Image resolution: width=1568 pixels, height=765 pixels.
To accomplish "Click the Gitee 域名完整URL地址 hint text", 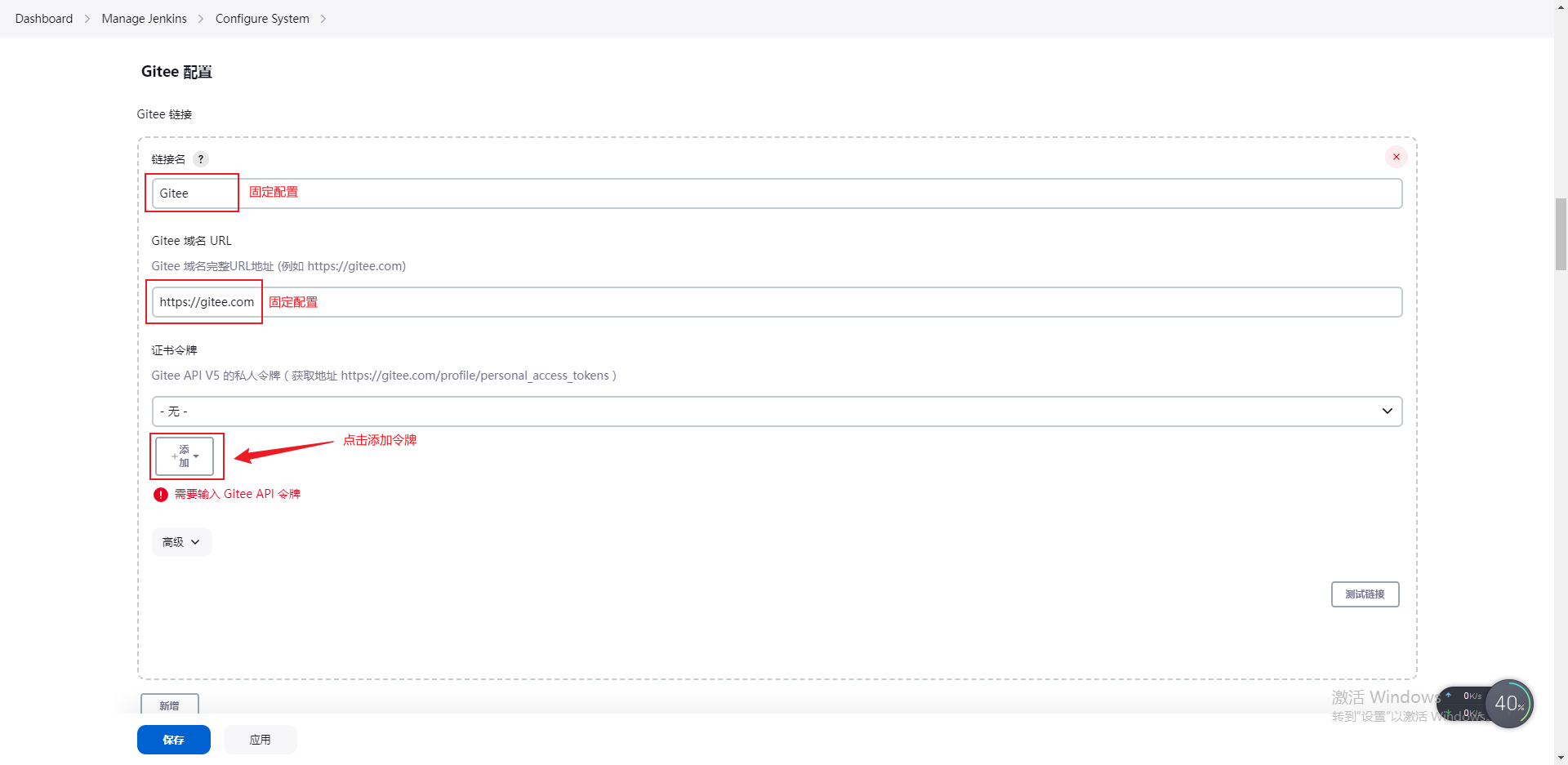I will 278,266.
